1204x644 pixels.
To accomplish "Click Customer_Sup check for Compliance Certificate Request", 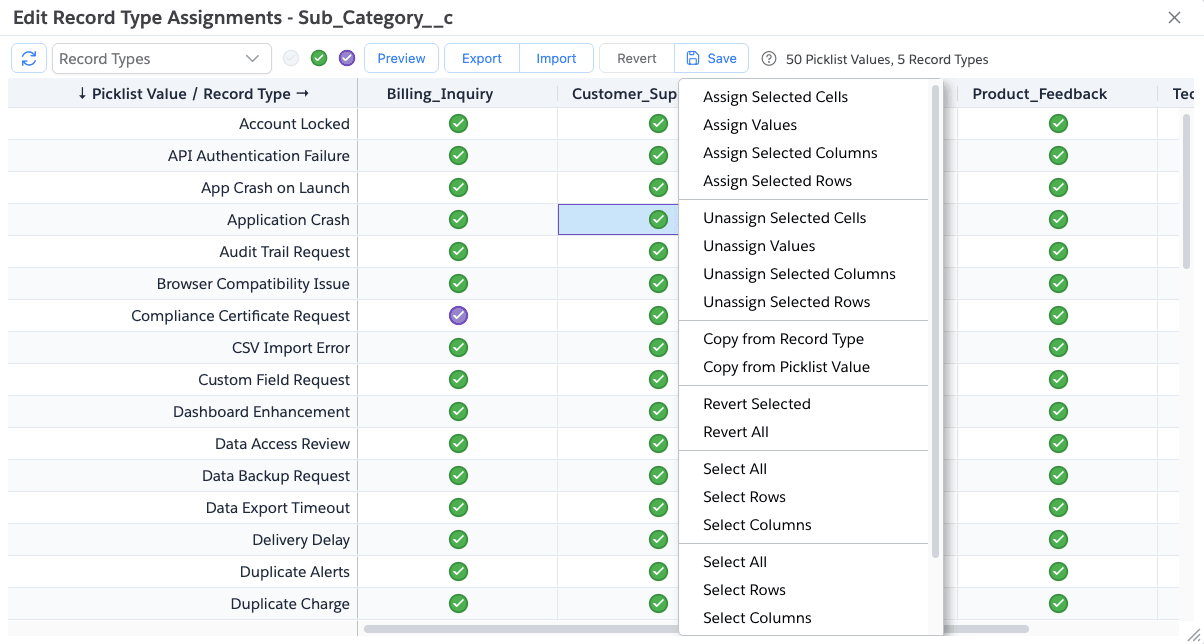I will point(658,316).
